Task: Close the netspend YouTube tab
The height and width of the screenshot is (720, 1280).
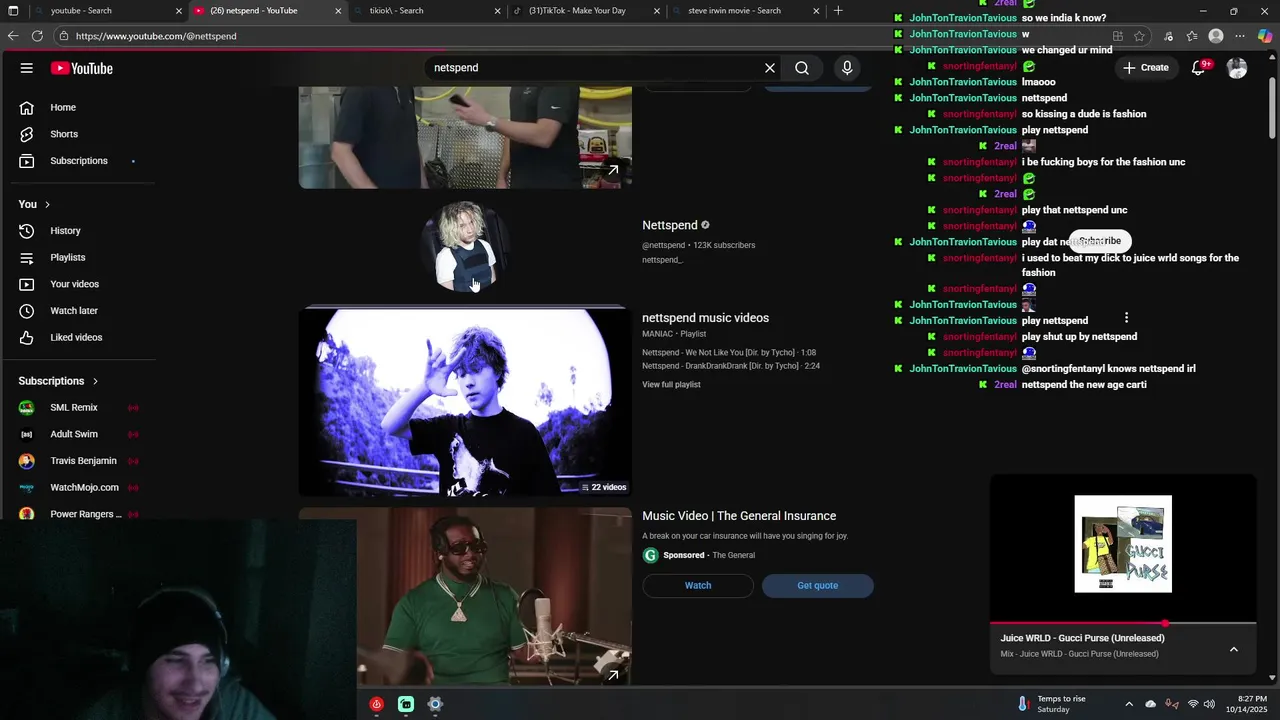Action: [338, 11]
